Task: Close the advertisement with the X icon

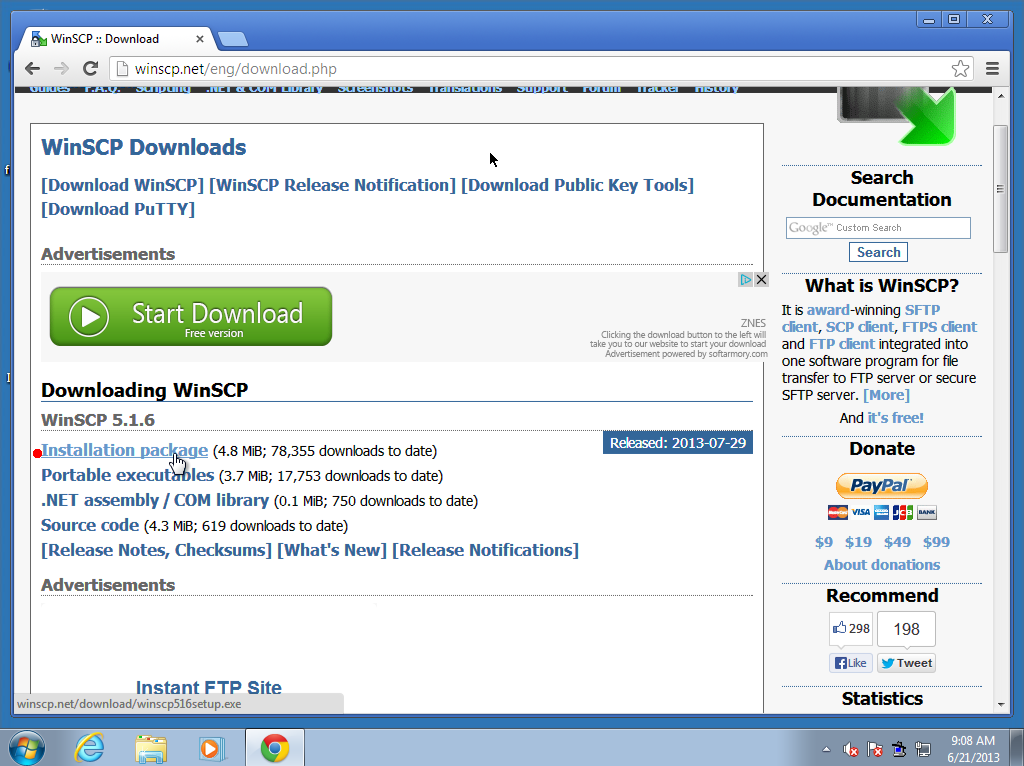Action: (x=761, y=279)
